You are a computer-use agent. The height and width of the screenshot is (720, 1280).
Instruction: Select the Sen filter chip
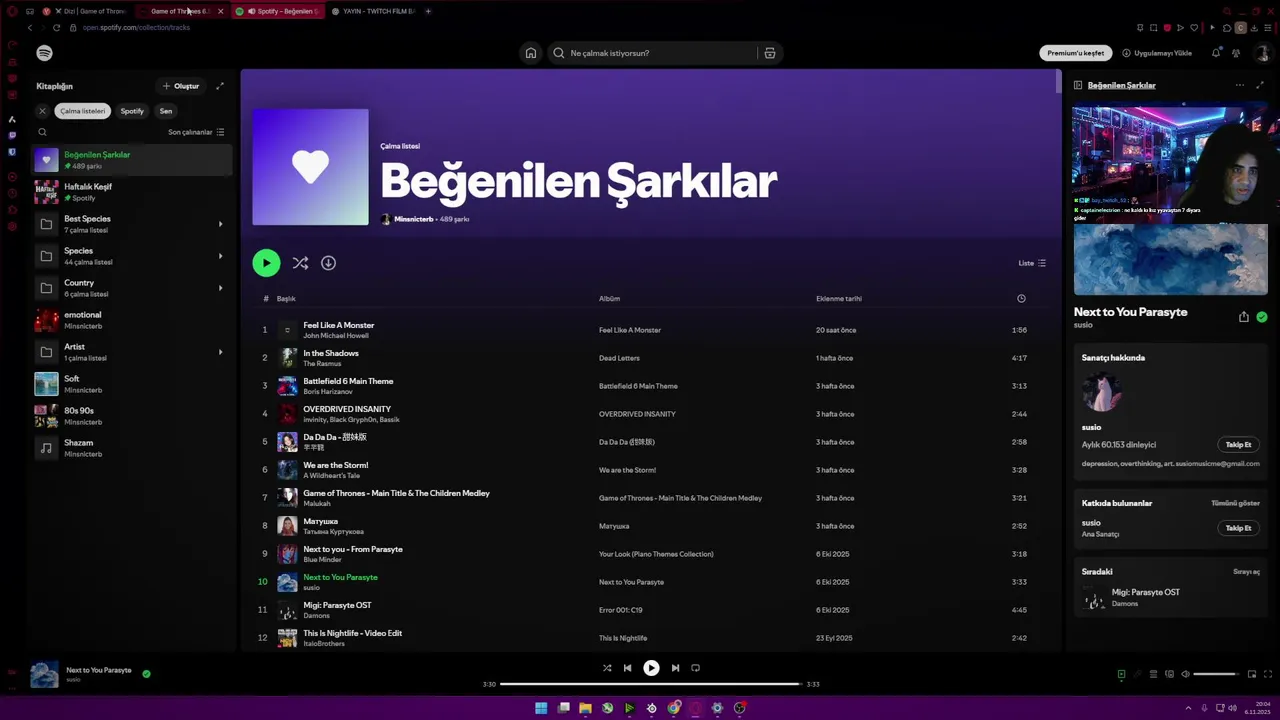click(166, 111)
